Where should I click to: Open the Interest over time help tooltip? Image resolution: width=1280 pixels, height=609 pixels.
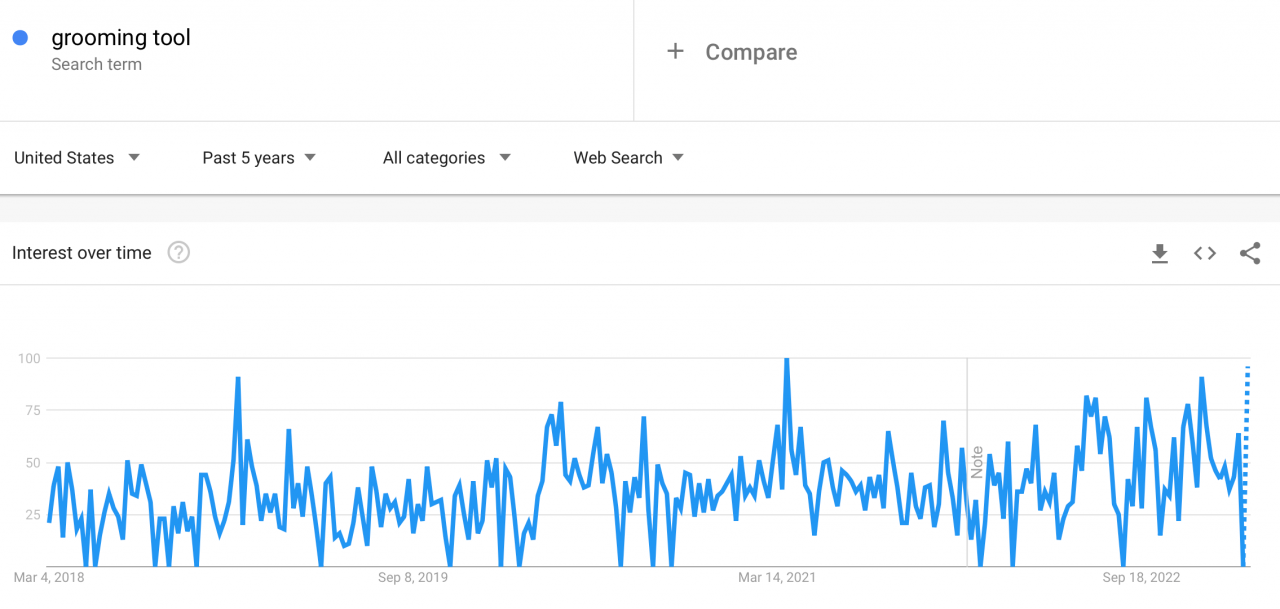pyautogui.click(x=178, y=253)
